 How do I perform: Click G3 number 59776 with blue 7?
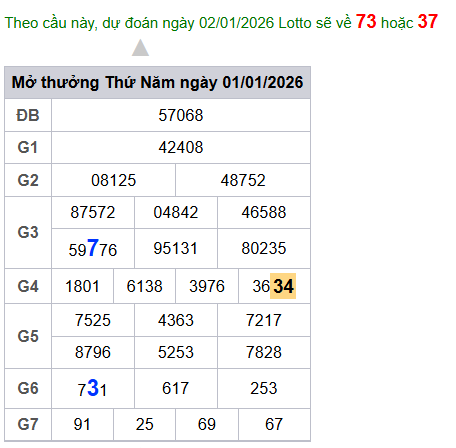pyautogui.click(x=93, y=248)
